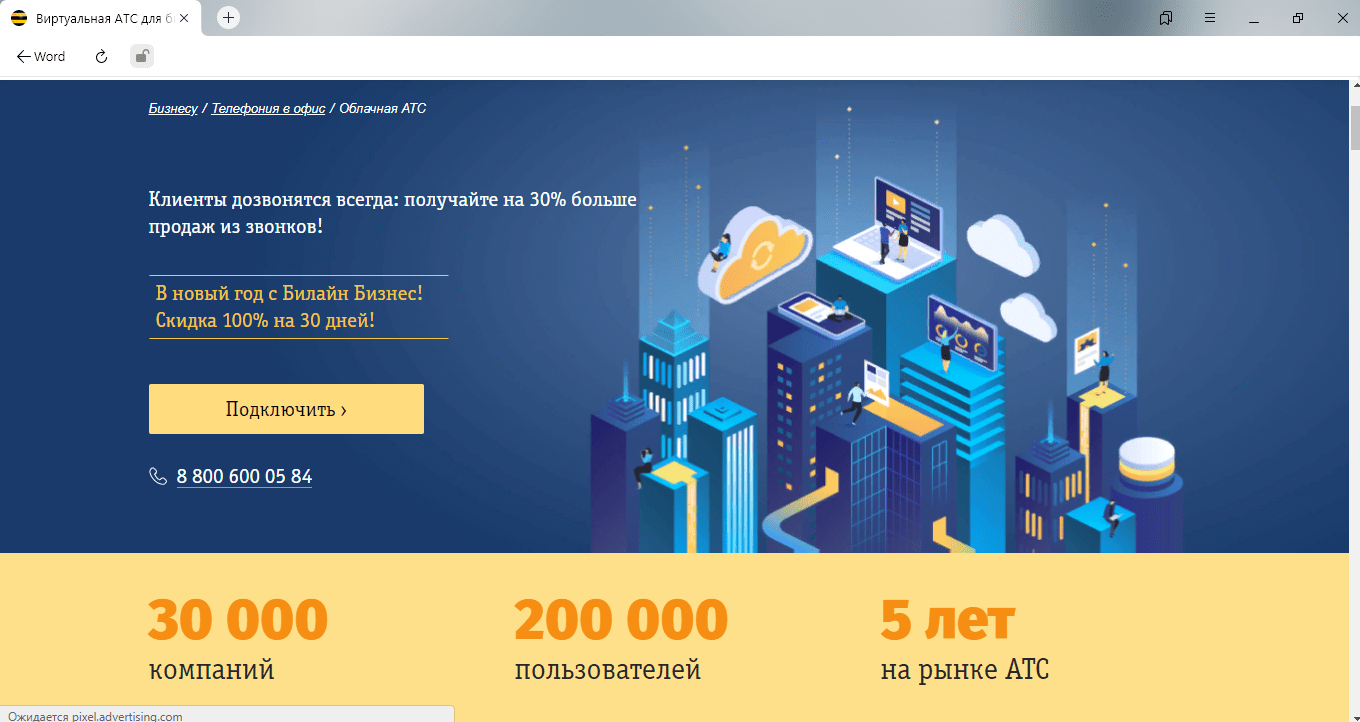Minimize the browser window

click(1254, 19)
